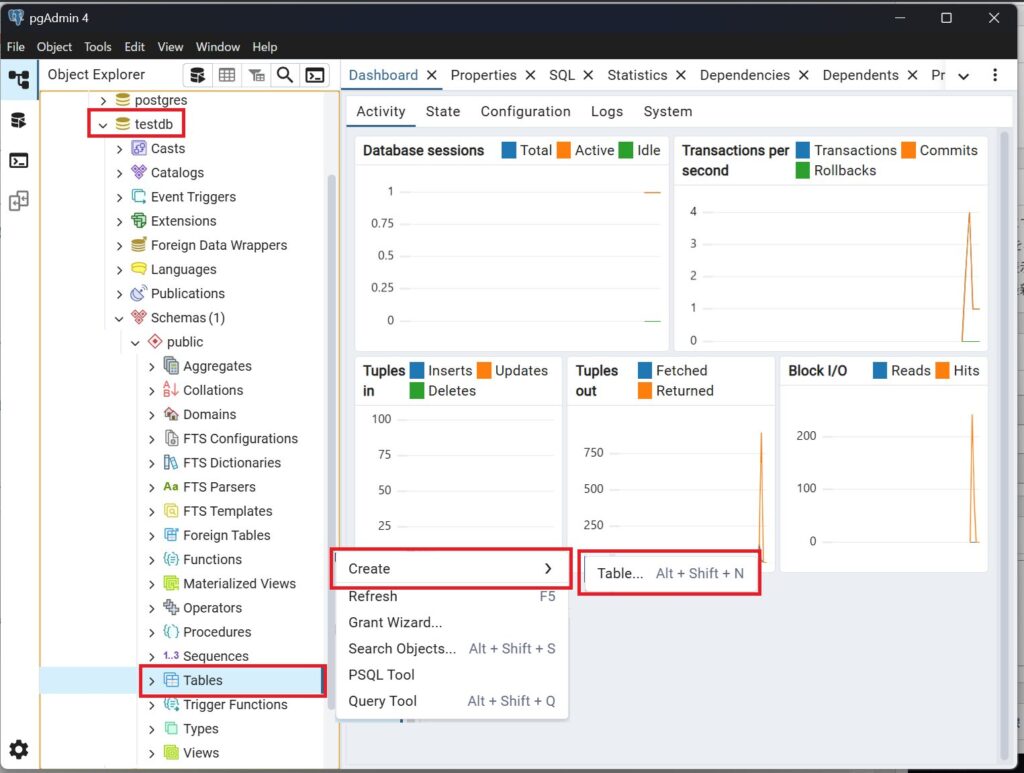This screenshot has width=1024, height=773.
Task: Click the Search Objects magnifier icon
Action: click(285, 75)
